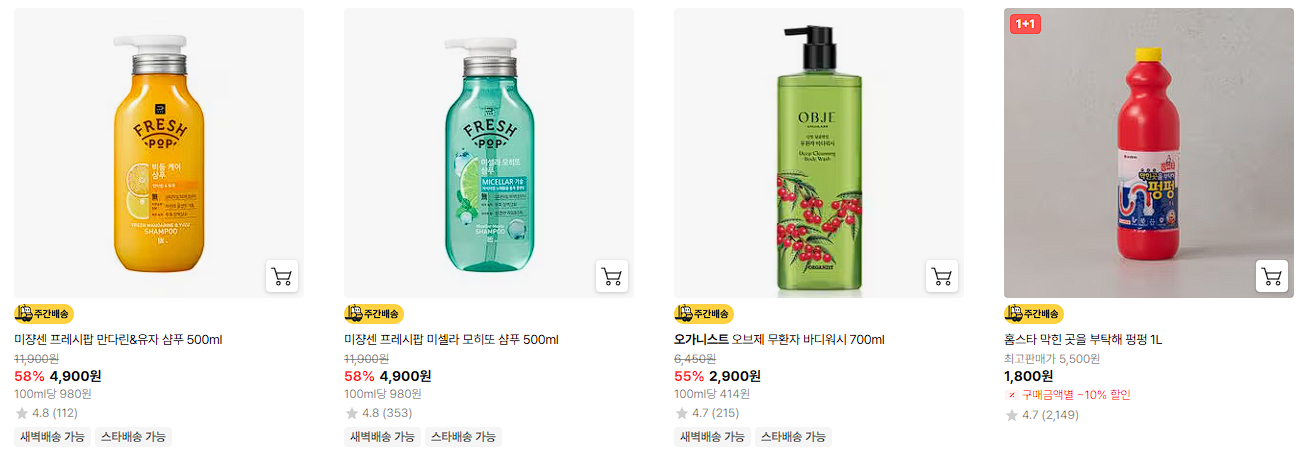
Task: Add Mandarin & Yuja shampoo to cart
Action: (282, 276)
